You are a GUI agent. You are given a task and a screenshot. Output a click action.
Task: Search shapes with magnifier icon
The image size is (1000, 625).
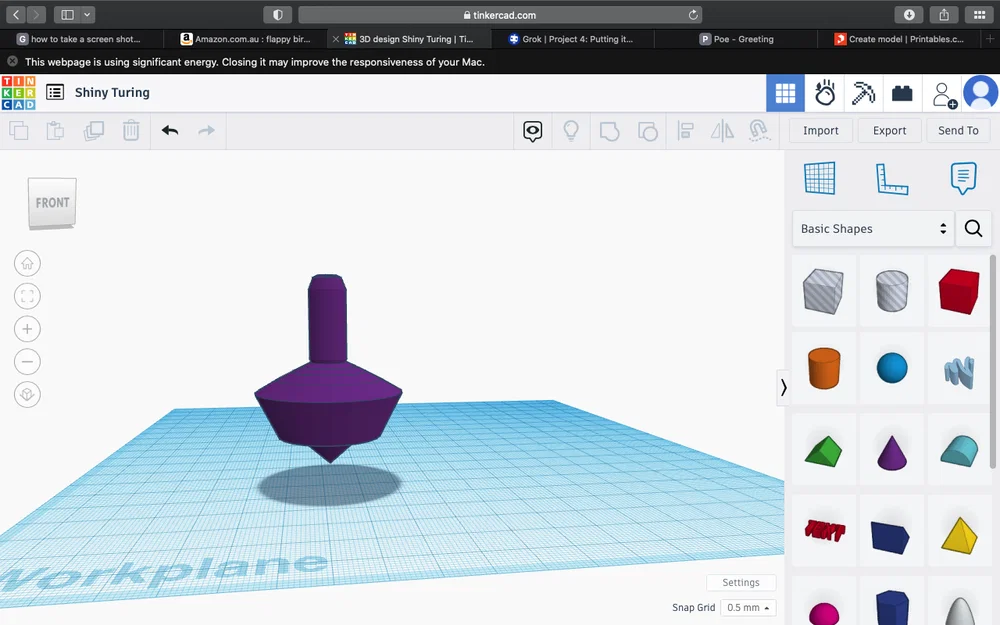click(x=973, y=228)
